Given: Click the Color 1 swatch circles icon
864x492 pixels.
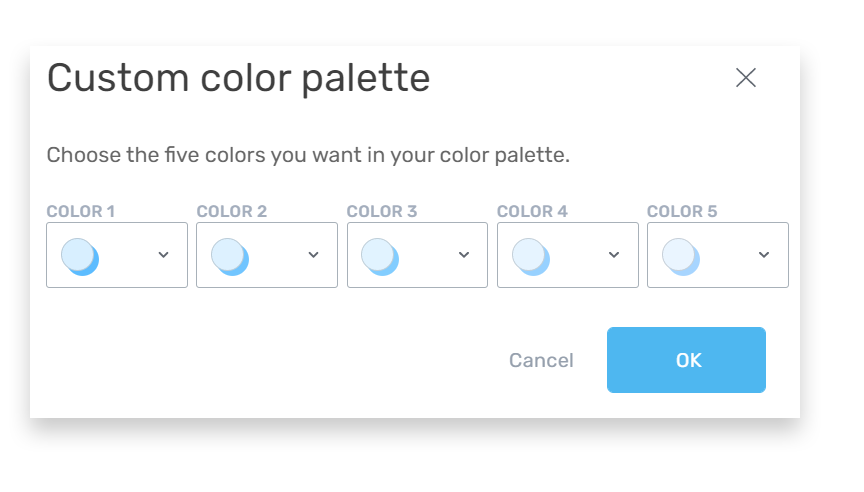Looking at the screenshot, I should click(x=80, y=256).
